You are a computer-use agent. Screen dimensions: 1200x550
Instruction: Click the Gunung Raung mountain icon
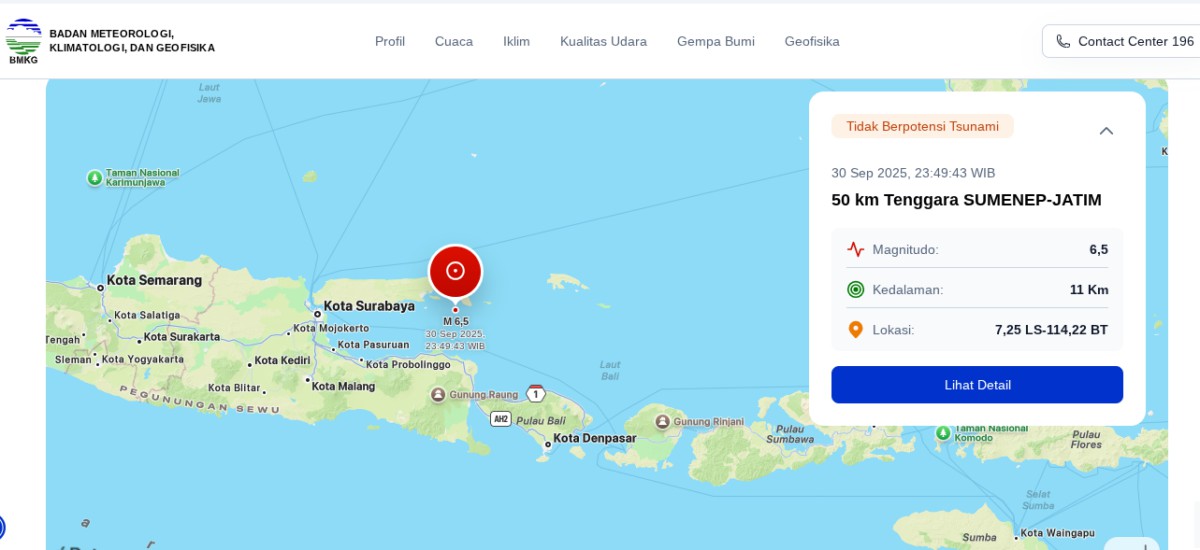(x=438, y=394)
